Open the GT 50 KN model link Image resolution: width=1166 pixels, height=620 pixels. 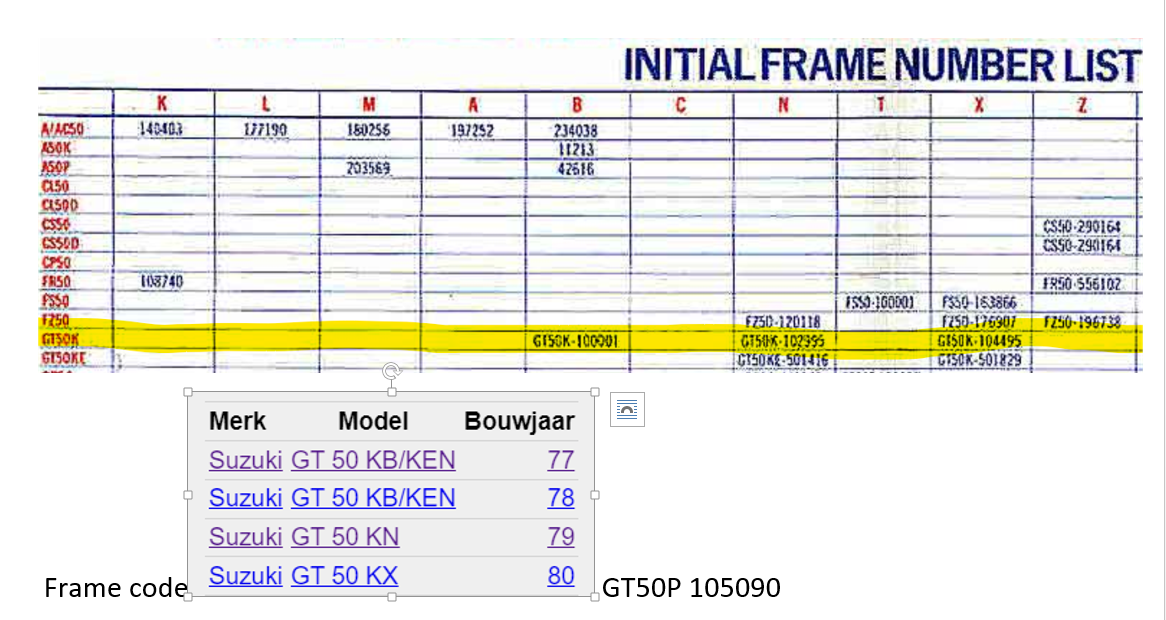tap(345, 537)
